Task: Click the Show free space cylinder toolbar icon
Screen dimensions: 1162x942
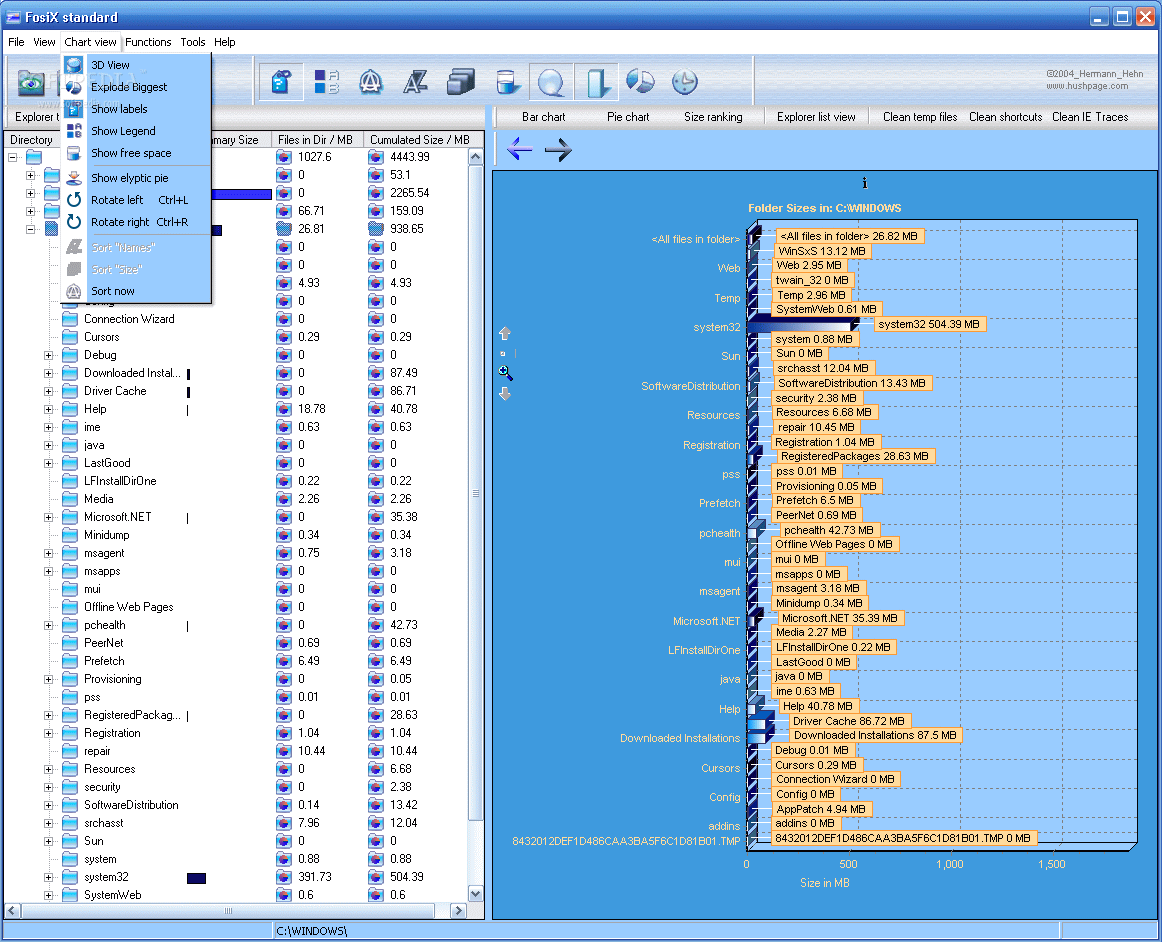Action: [507, 82]
